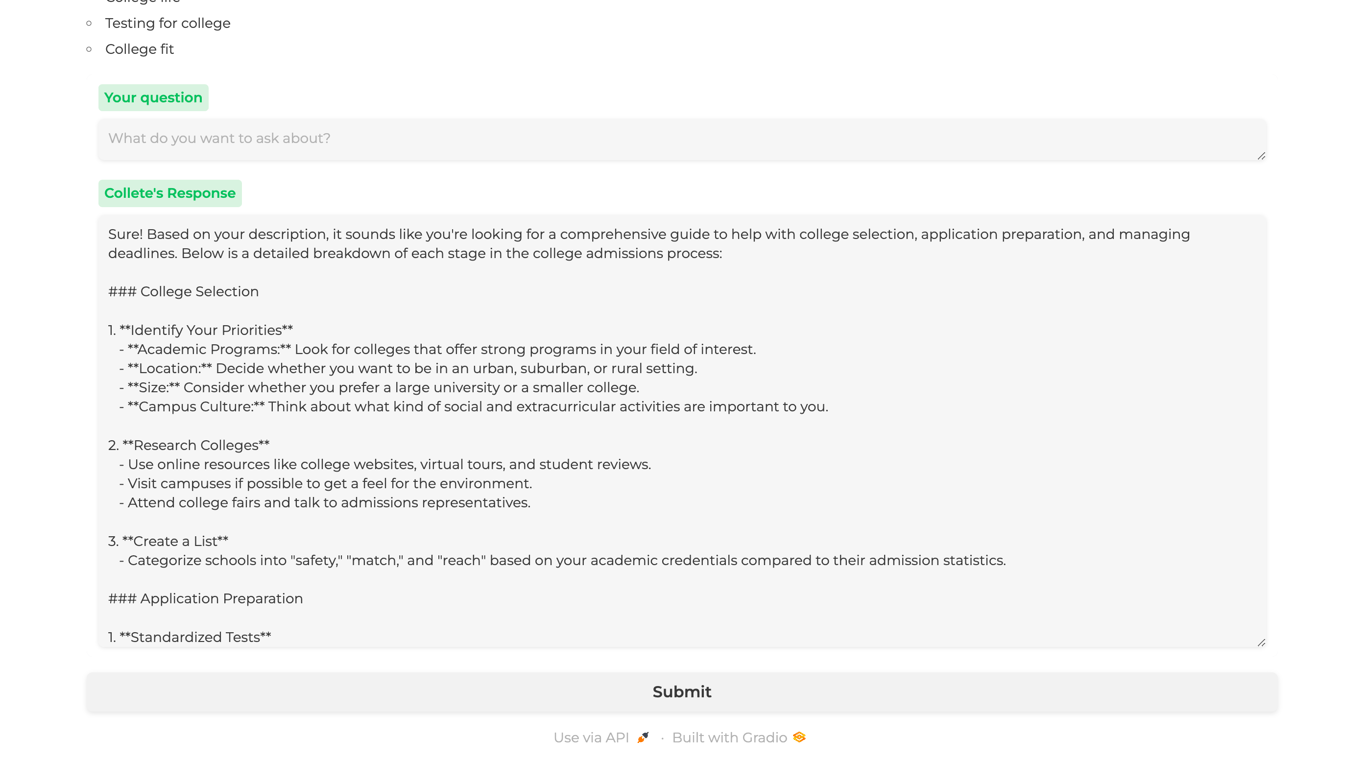This screenshot has width=1366, height=760.
Task: Open the "Use via API" link
Action: (x=591, y=738)
